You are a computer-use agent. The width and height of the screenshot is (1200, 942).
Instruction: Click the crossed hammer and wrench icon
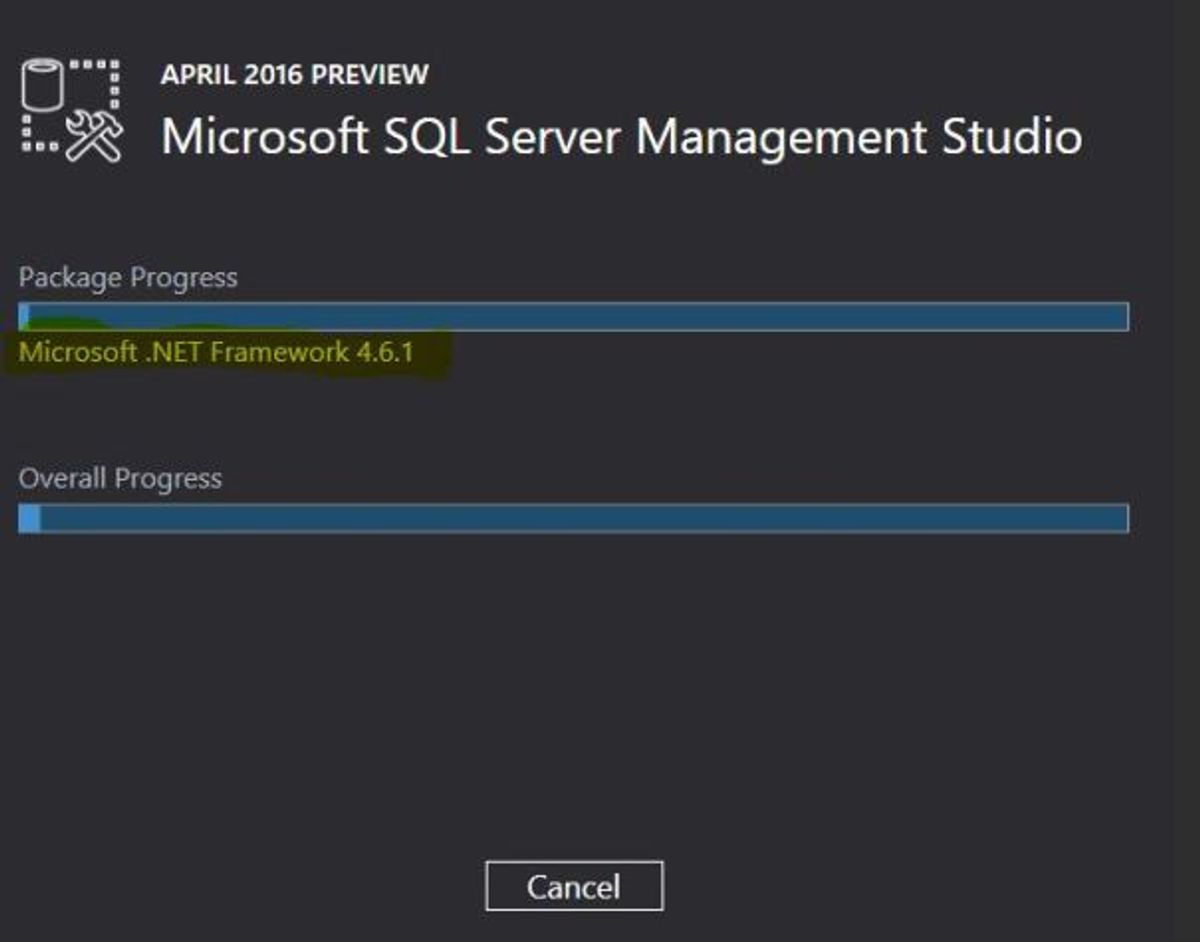95,138
